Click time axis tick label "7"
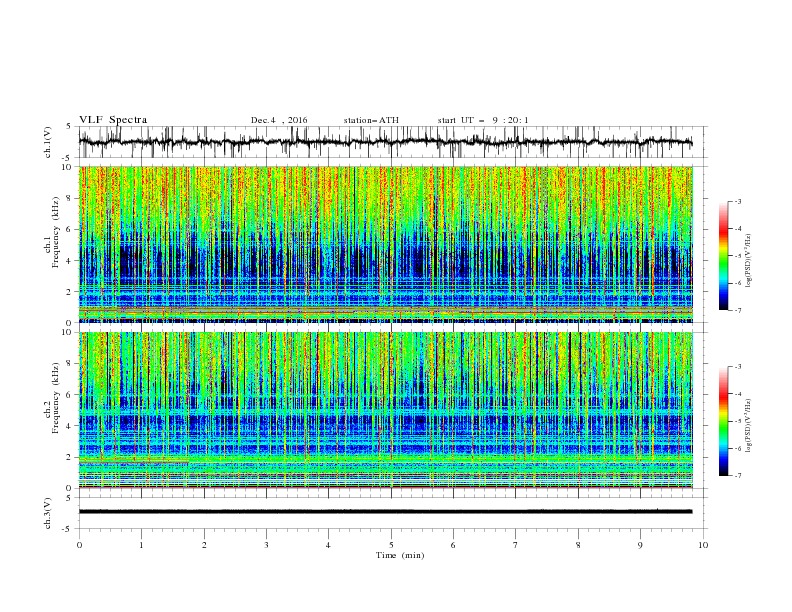Viewport: 792px width, 612px height. 516,545
